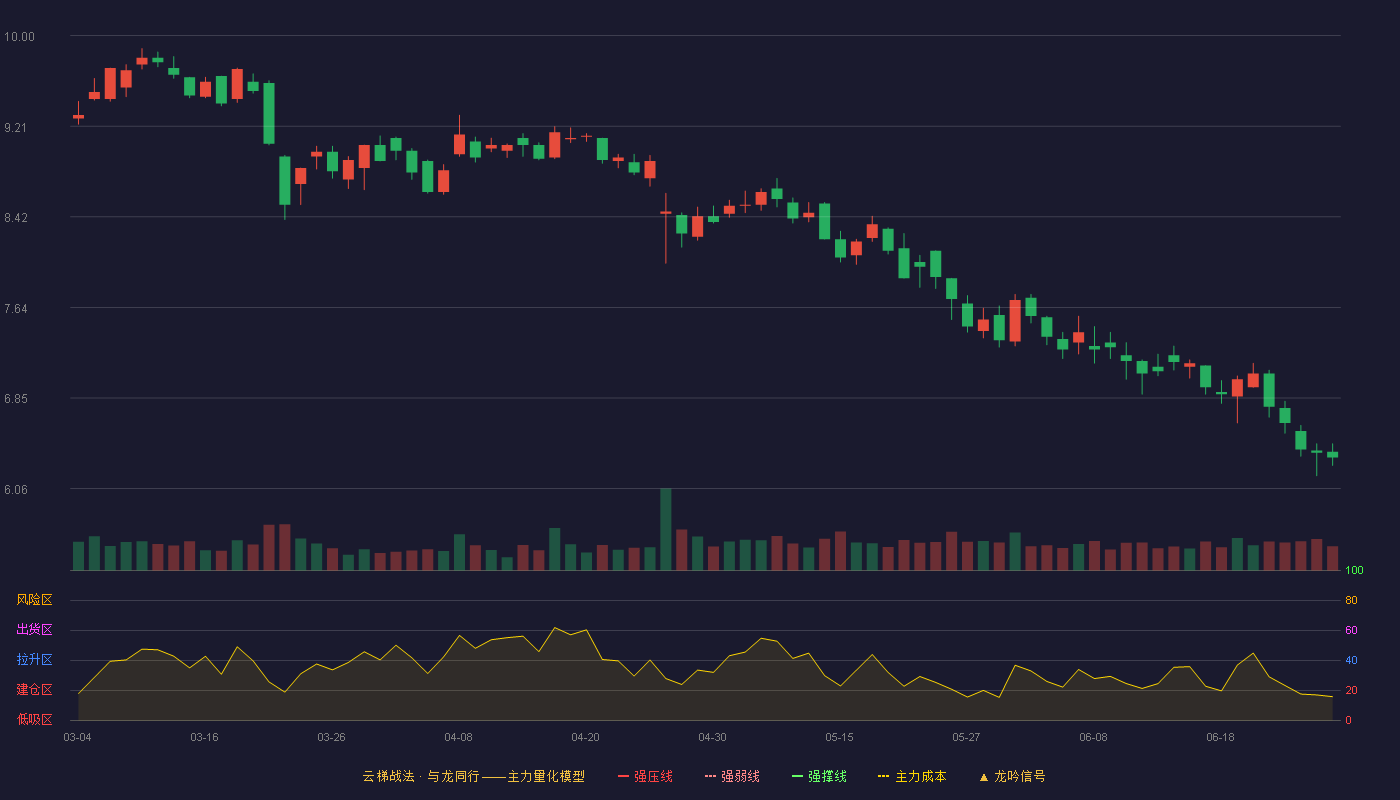The width and height of the screenshot is (1400, 800).
Task: Select the 拉升区 zone label
Action: [34, 660]
